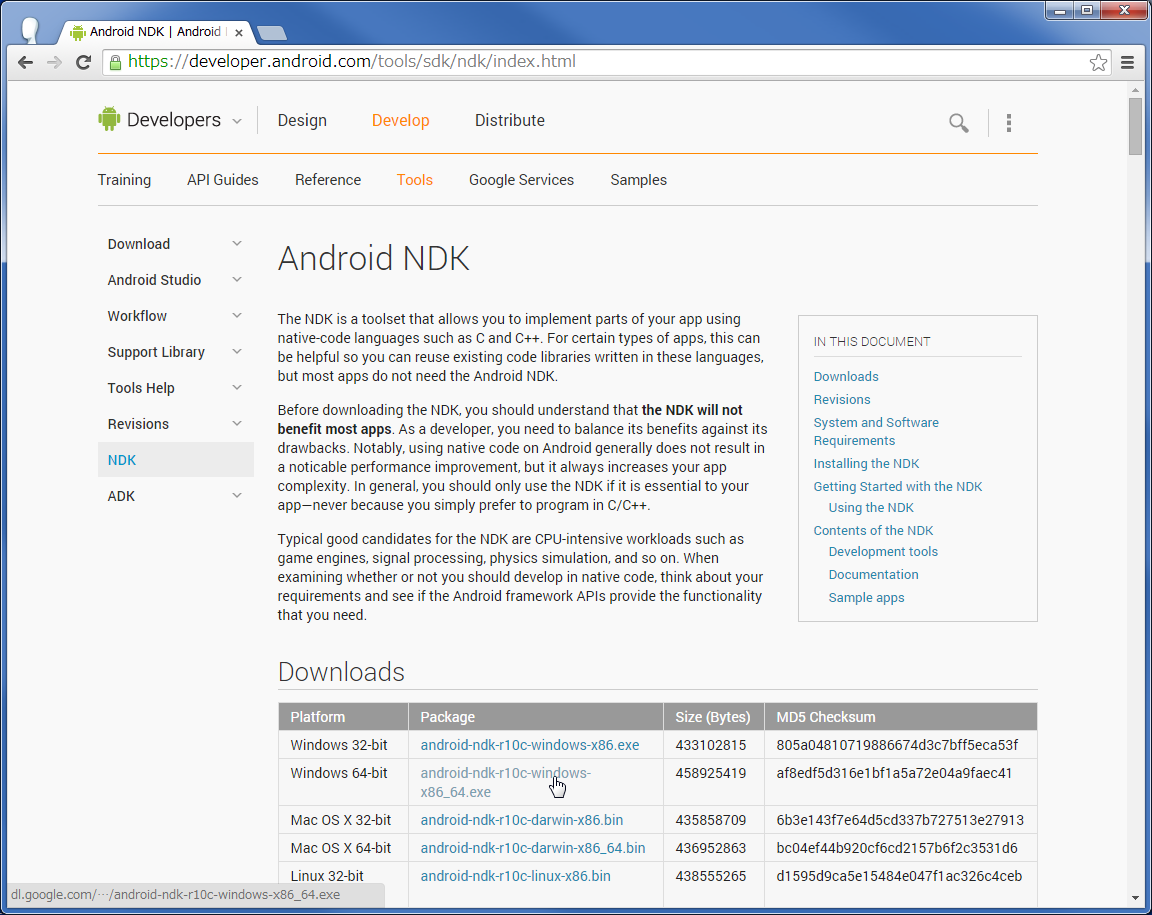Click the browser back arrow
The image size is (1152, 915).
26,62
